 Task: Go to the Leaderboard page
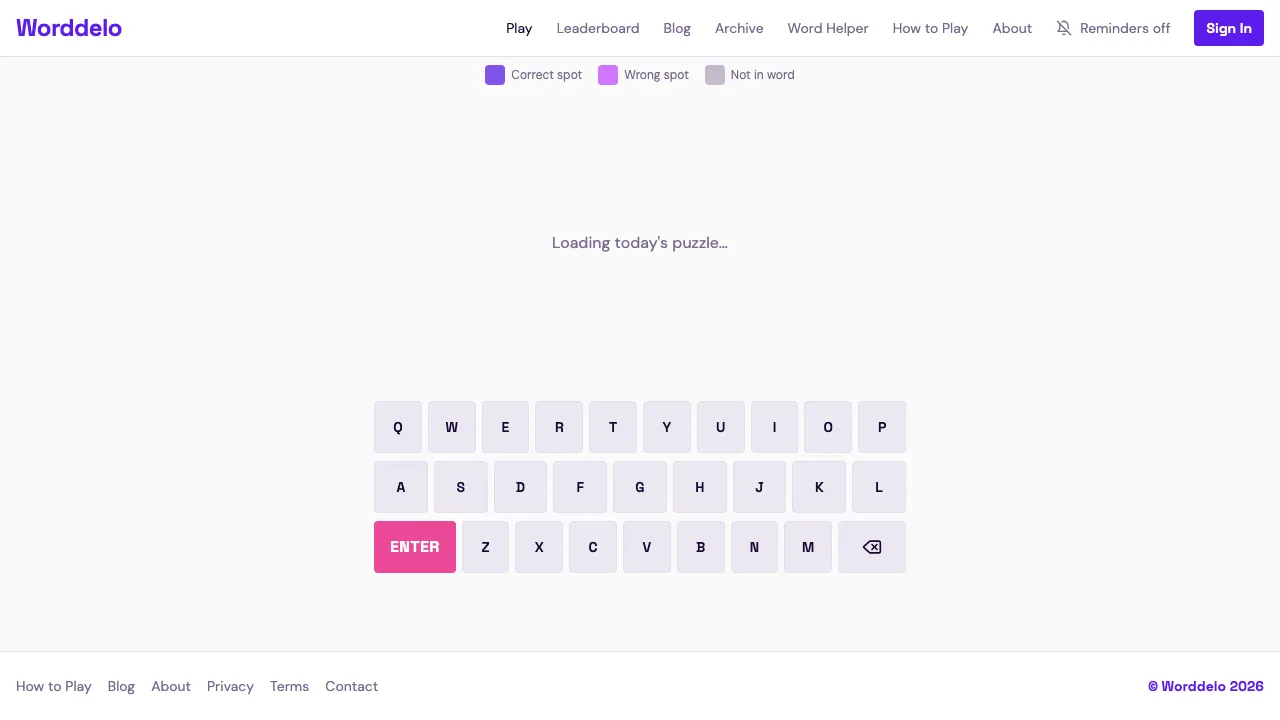[x=598, y=28]
